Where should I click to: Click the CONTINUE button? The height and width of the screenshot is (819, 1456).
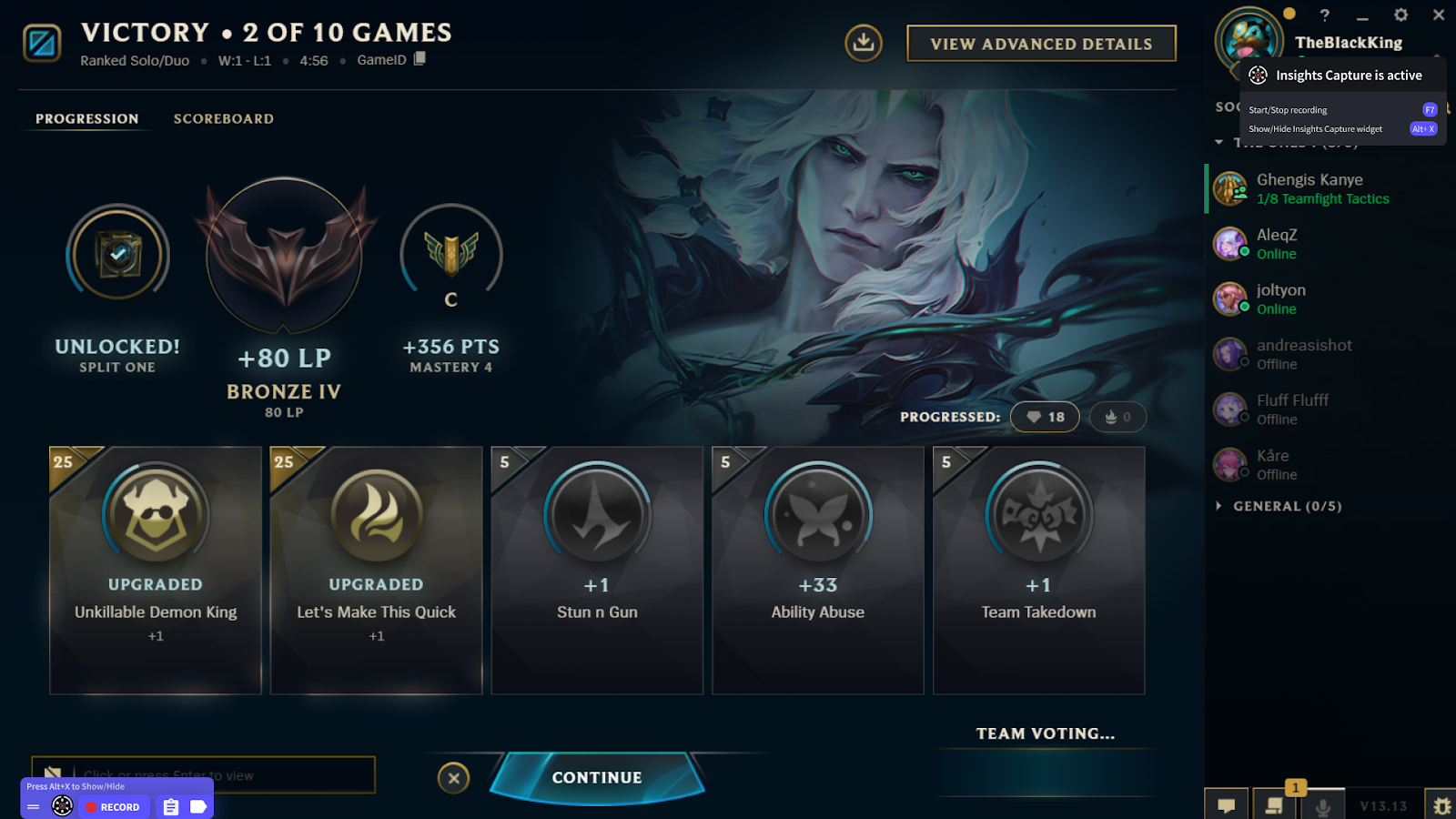597,777
